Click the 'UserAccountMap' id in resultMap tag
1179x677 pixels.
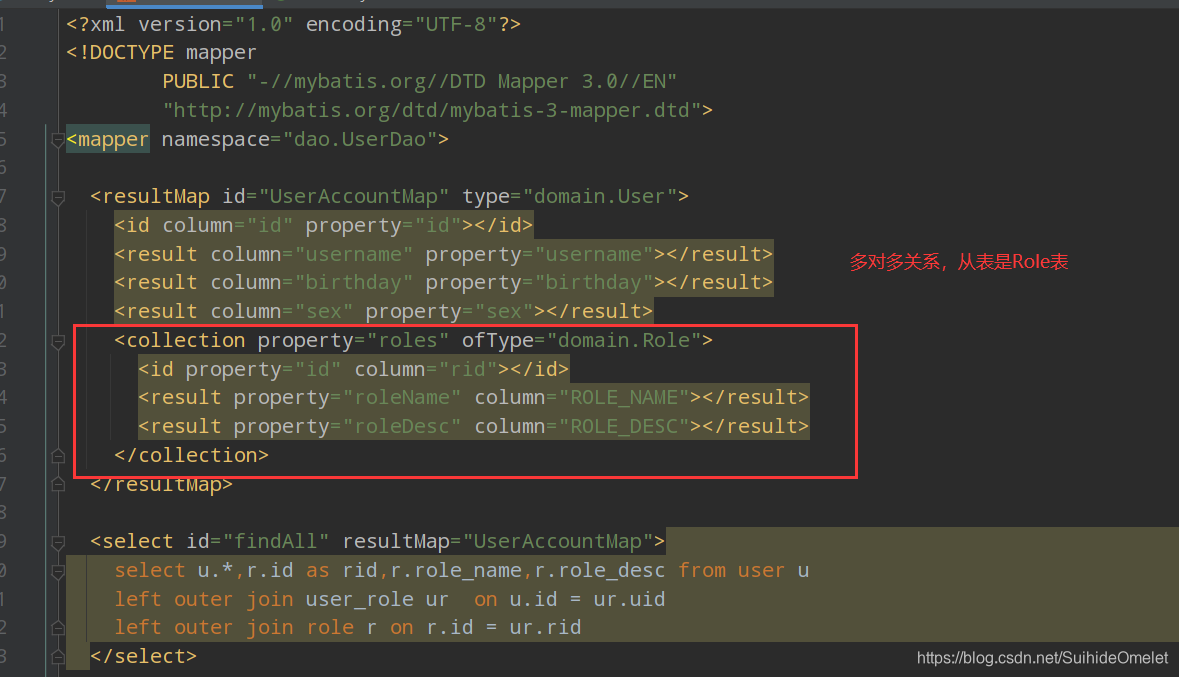point(353,197)
